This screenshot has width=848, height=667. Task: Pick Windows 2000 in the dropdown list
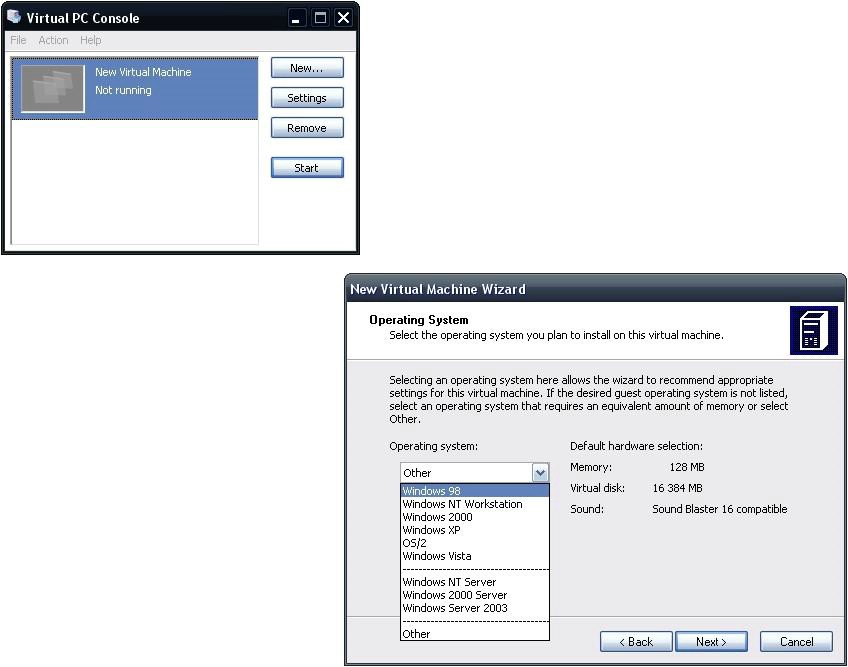(x=475, y=517)
